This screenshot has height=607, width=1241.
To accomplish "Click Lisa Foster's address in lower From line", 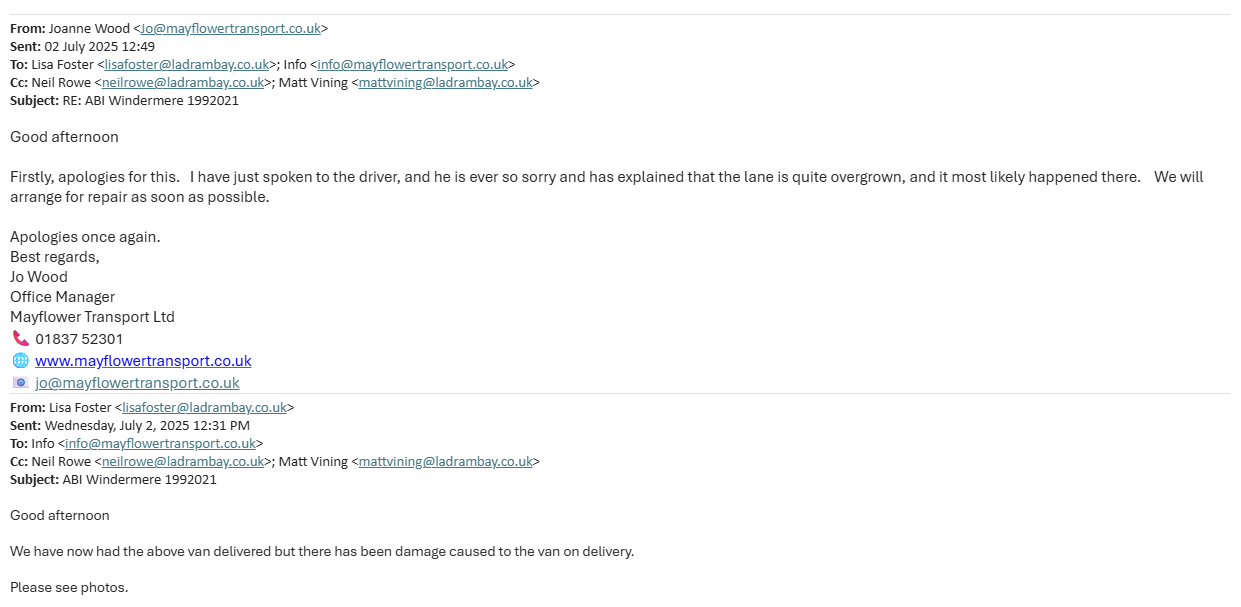I will click(x=204, y=407).
